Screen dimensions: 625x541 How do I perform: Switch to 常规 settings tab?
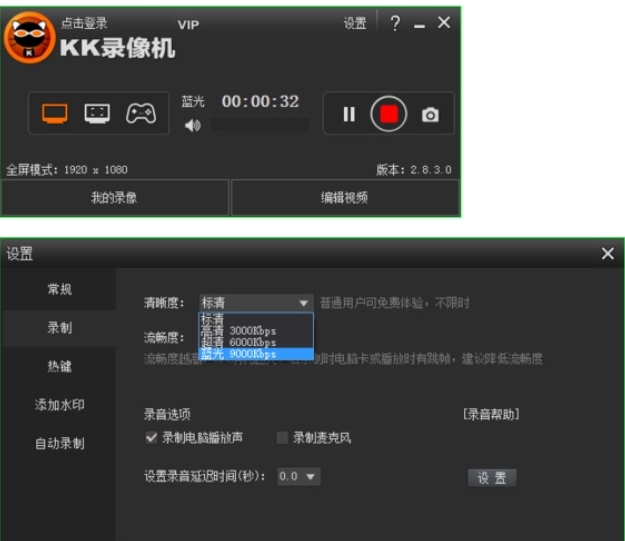point(59,289)
